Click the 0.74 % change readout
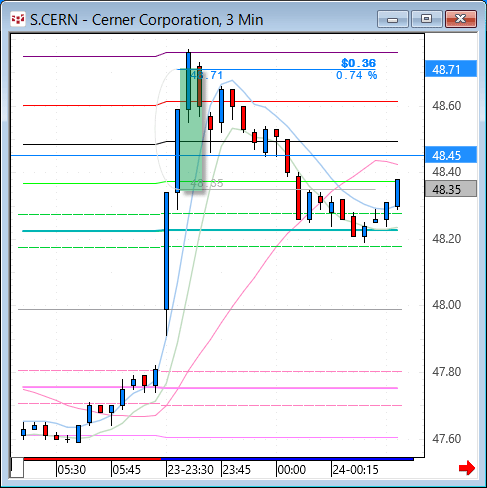 pos(356,75)
